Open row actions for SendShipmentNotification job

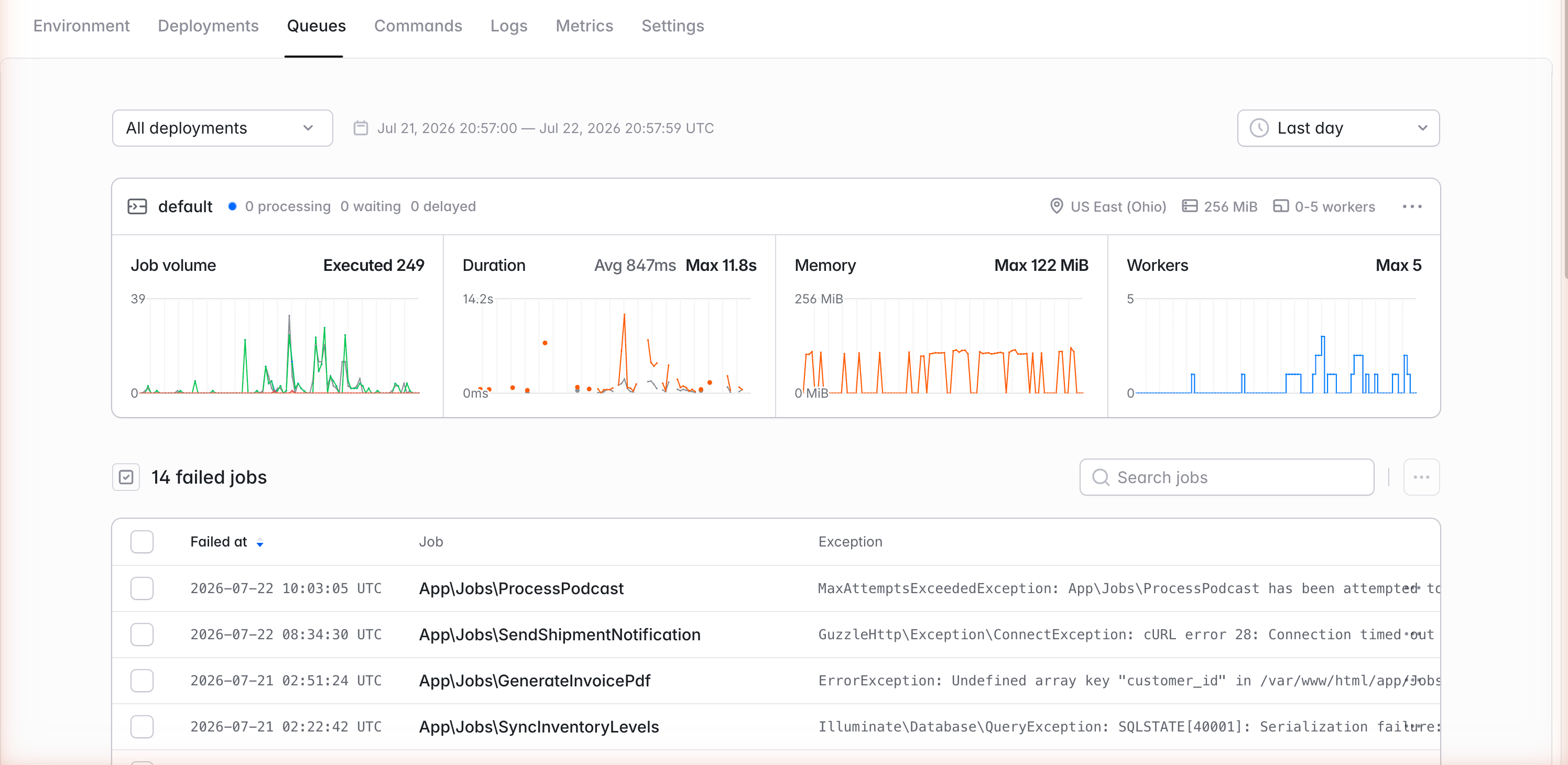pyautogui.click(x=1413, y=634)
